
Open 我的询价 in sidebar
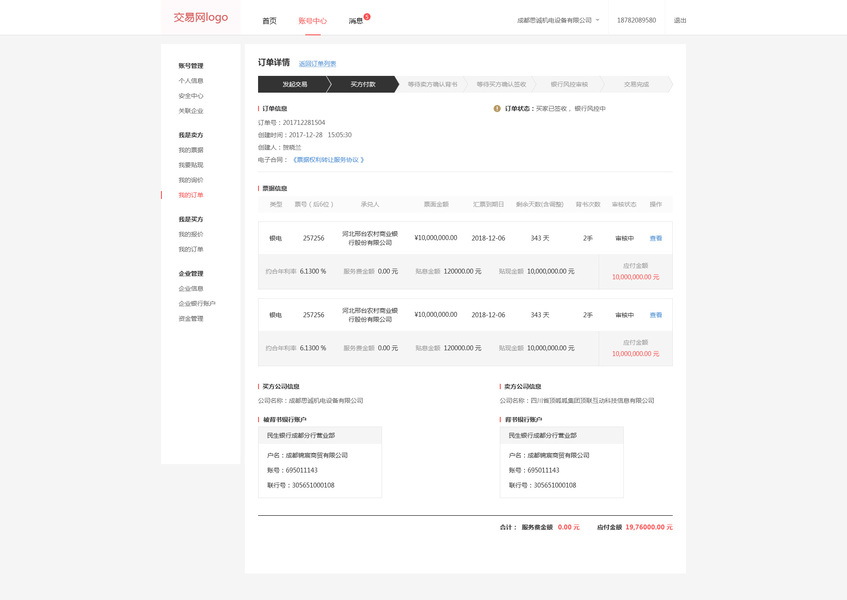191,180
